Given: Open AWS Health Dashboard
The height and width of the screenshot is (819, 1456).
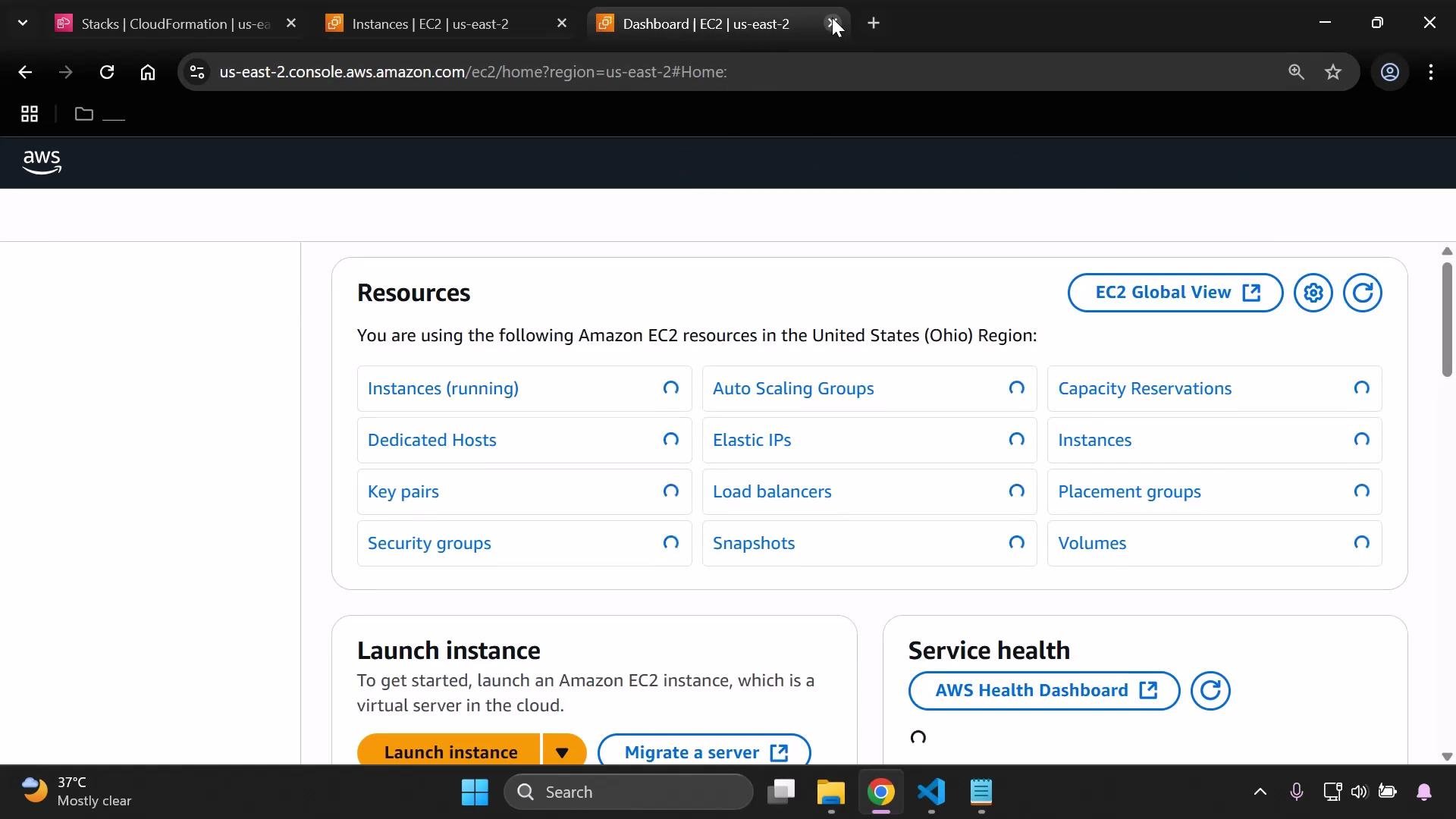Looking at the screenshot, I should tap(1044, 691).
